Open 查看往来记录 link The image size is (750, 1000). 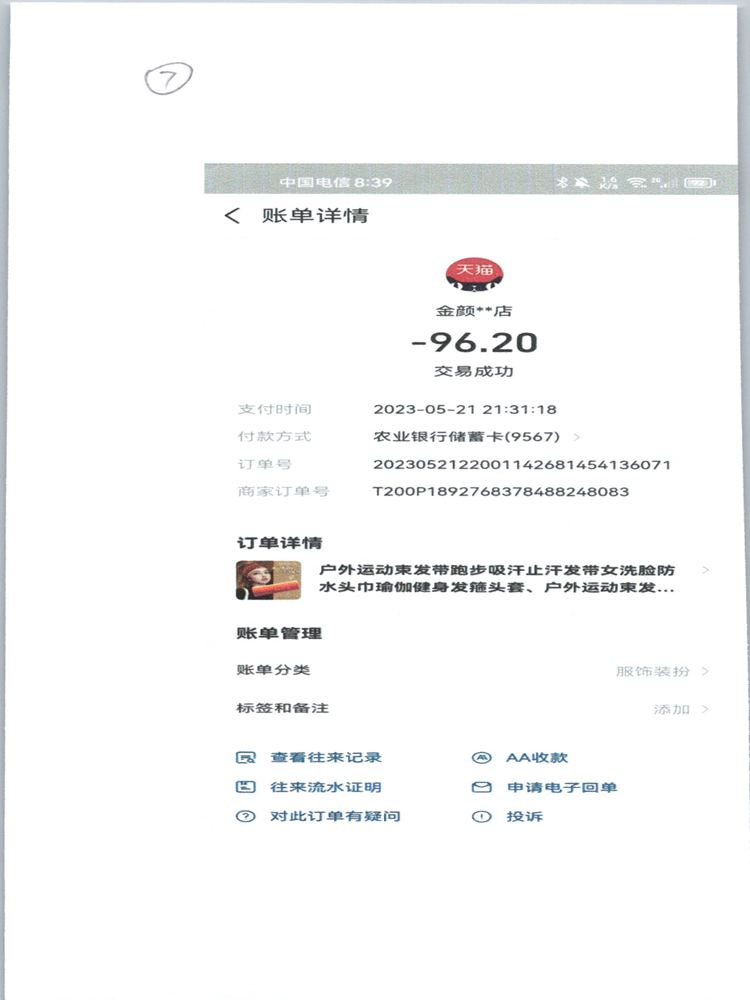click(x=326, y=758)
